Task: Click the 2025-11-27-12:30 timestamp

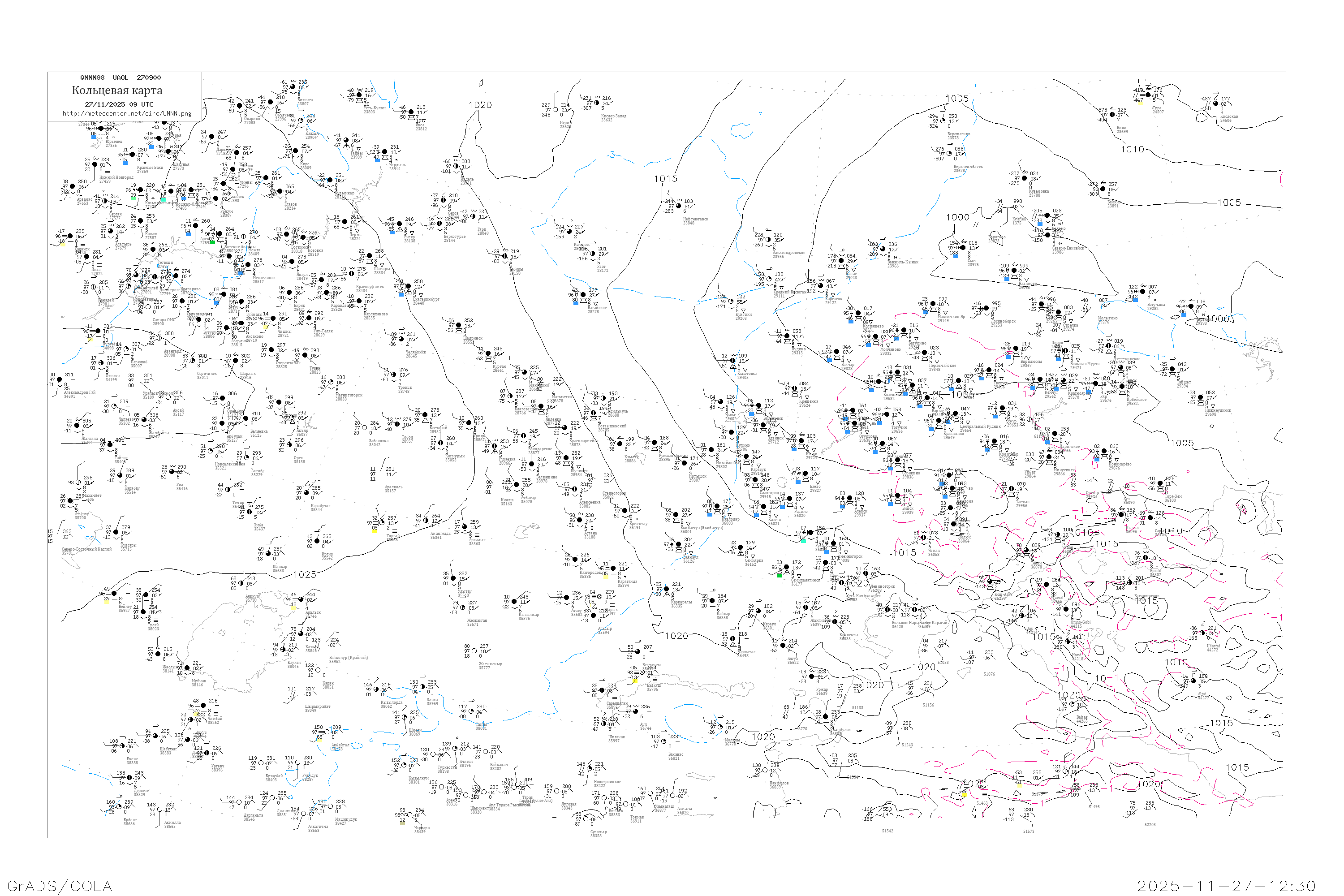Action: (1226, 886)
